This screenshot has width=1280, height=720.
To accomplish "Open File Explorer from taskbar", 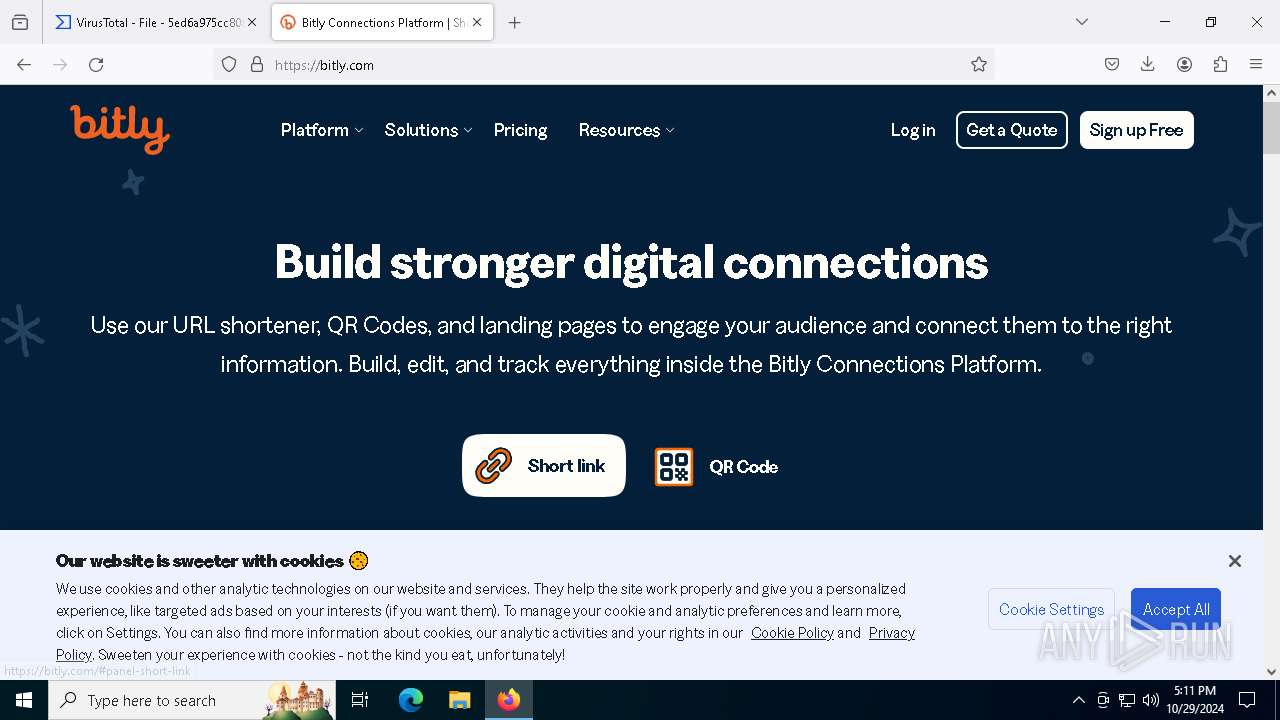I will (459, 700).
